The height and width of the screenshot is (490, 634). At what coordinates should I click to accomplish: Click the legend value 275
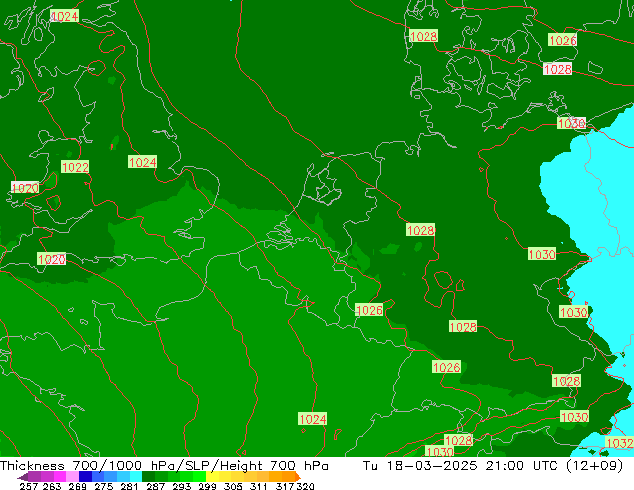[104, 486]
